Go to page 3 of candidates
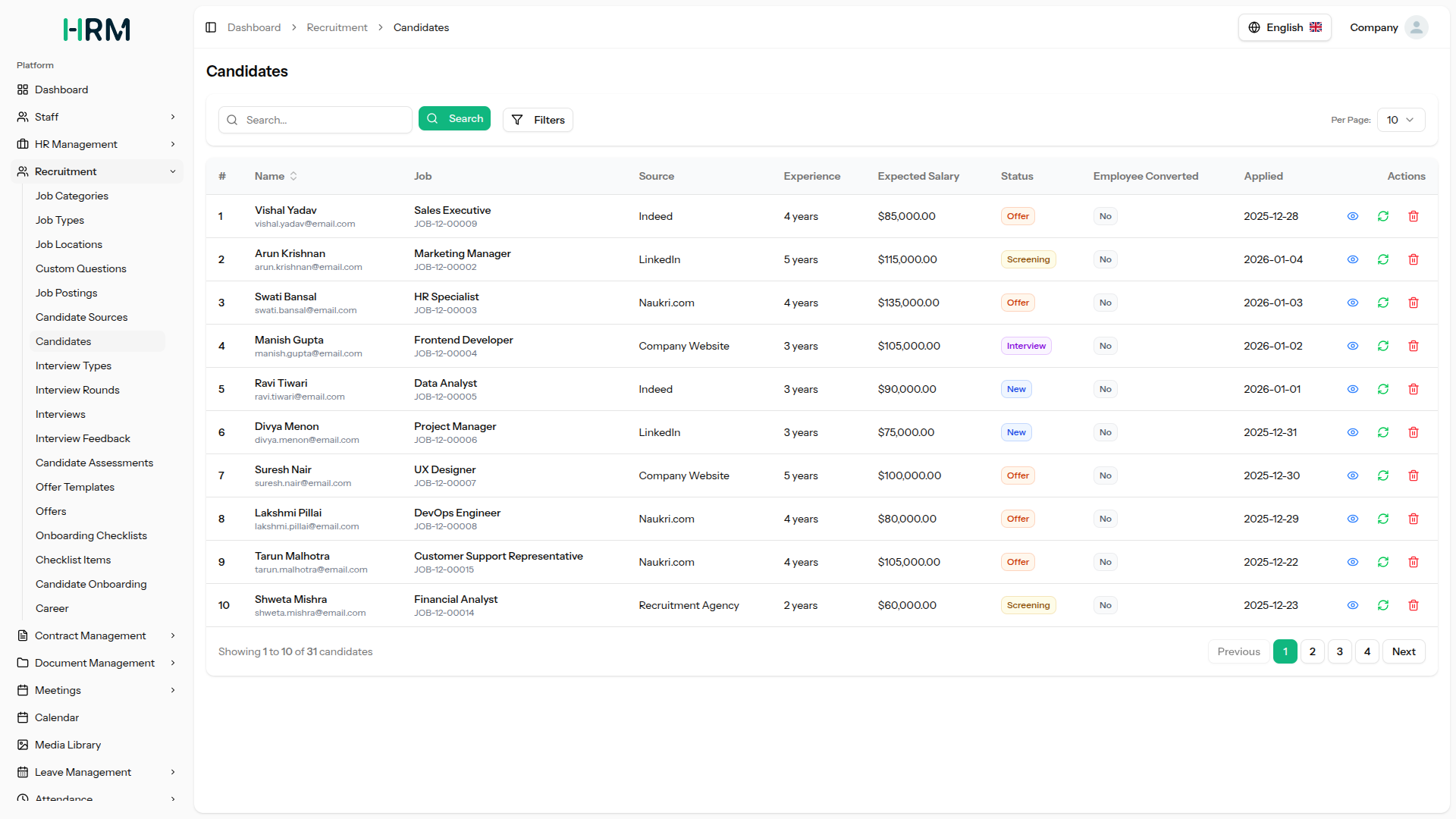Viewport: 1456px width, 819px height. (1339, 651)
